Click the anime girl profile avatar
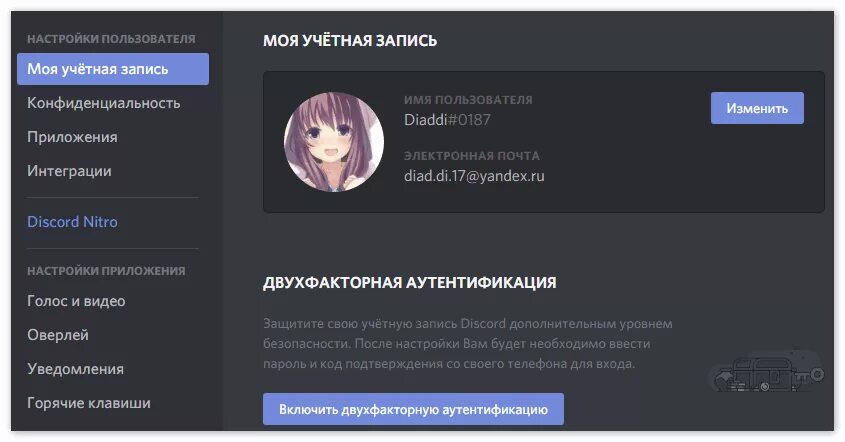 (334, 142)
